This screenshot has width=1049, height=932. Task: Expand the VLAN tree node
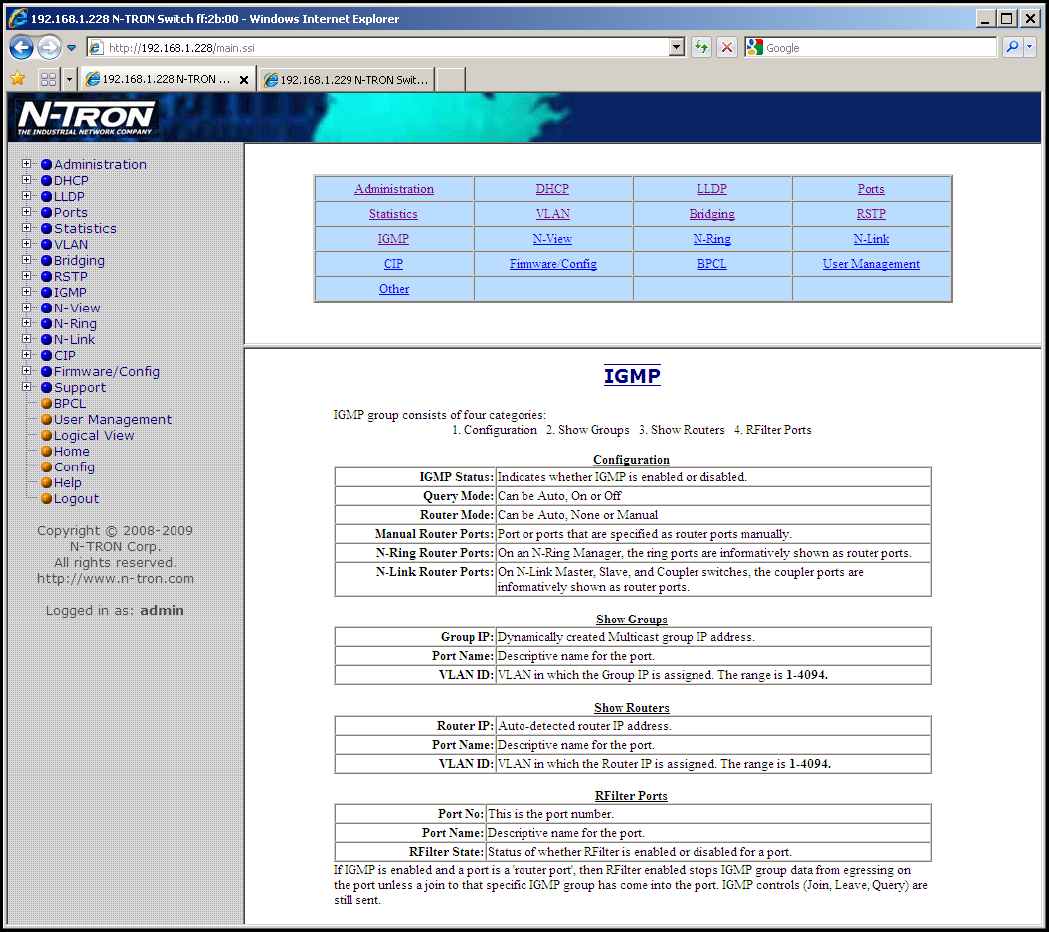click(26, 244)
